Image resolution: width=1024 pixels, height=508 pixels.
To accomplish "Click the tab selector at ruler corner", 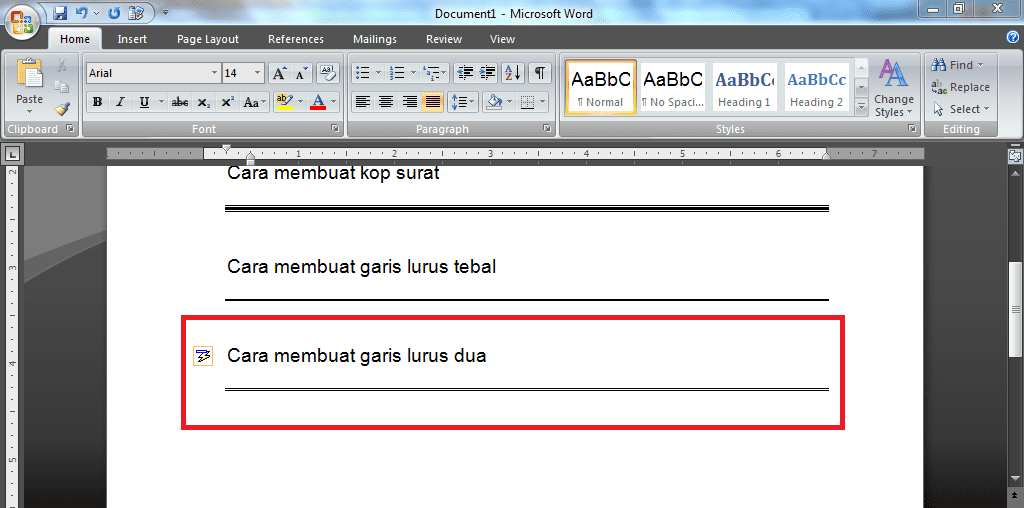I will (x=12, y=155).
